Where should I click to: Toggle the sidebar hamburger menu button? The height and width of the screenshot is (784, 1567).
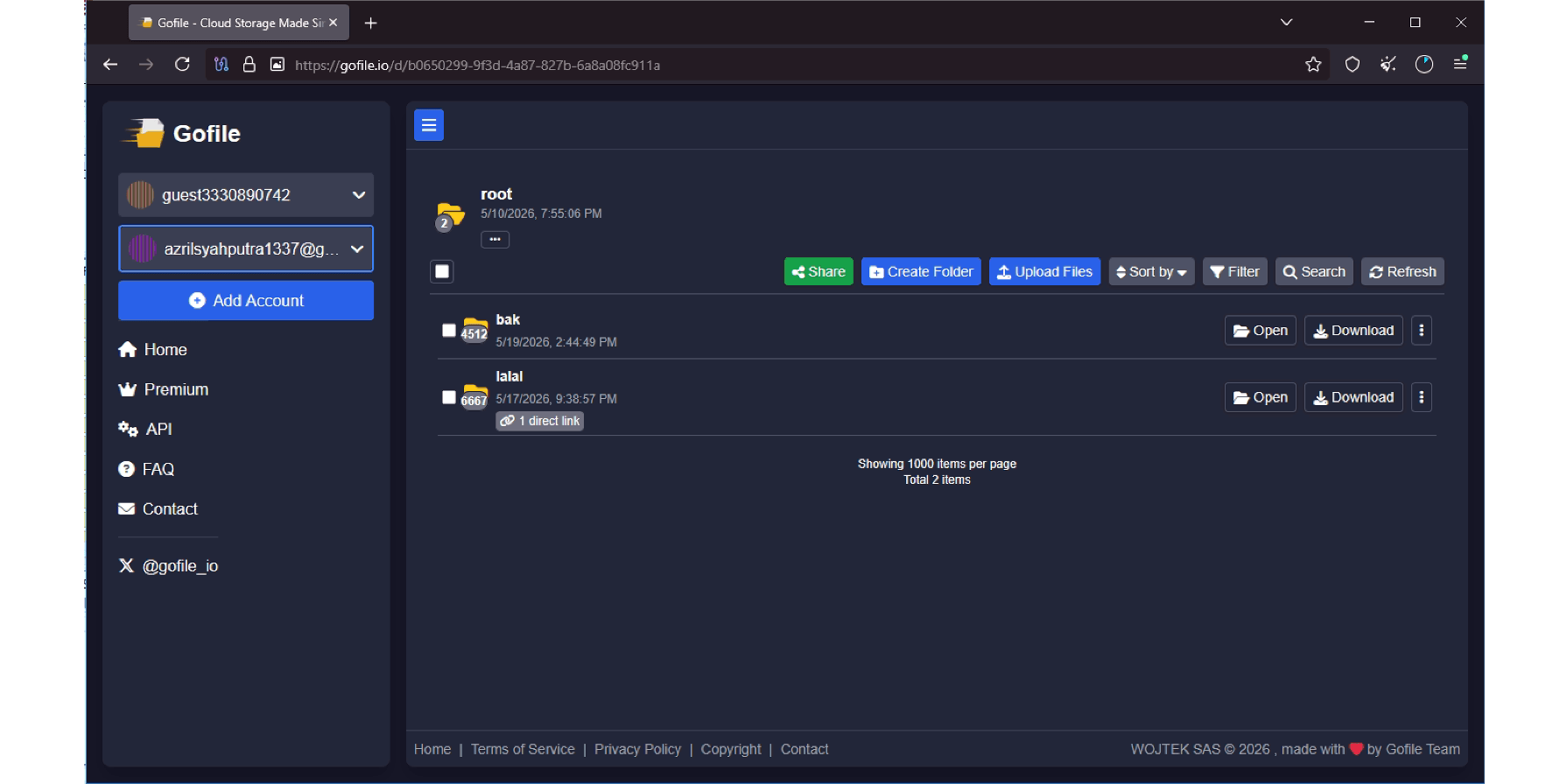point(429,125)
